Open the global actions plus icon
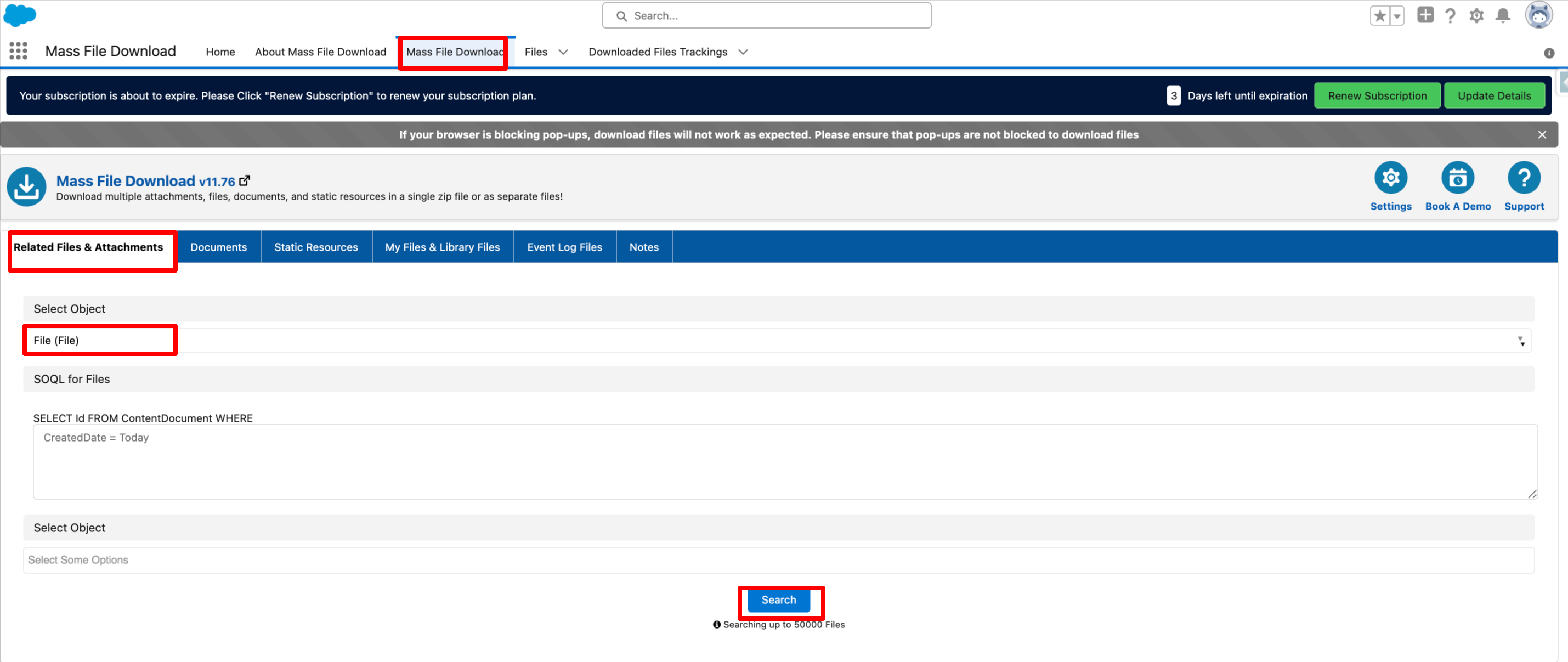Screen dimensions: 1568x662 1425,15
